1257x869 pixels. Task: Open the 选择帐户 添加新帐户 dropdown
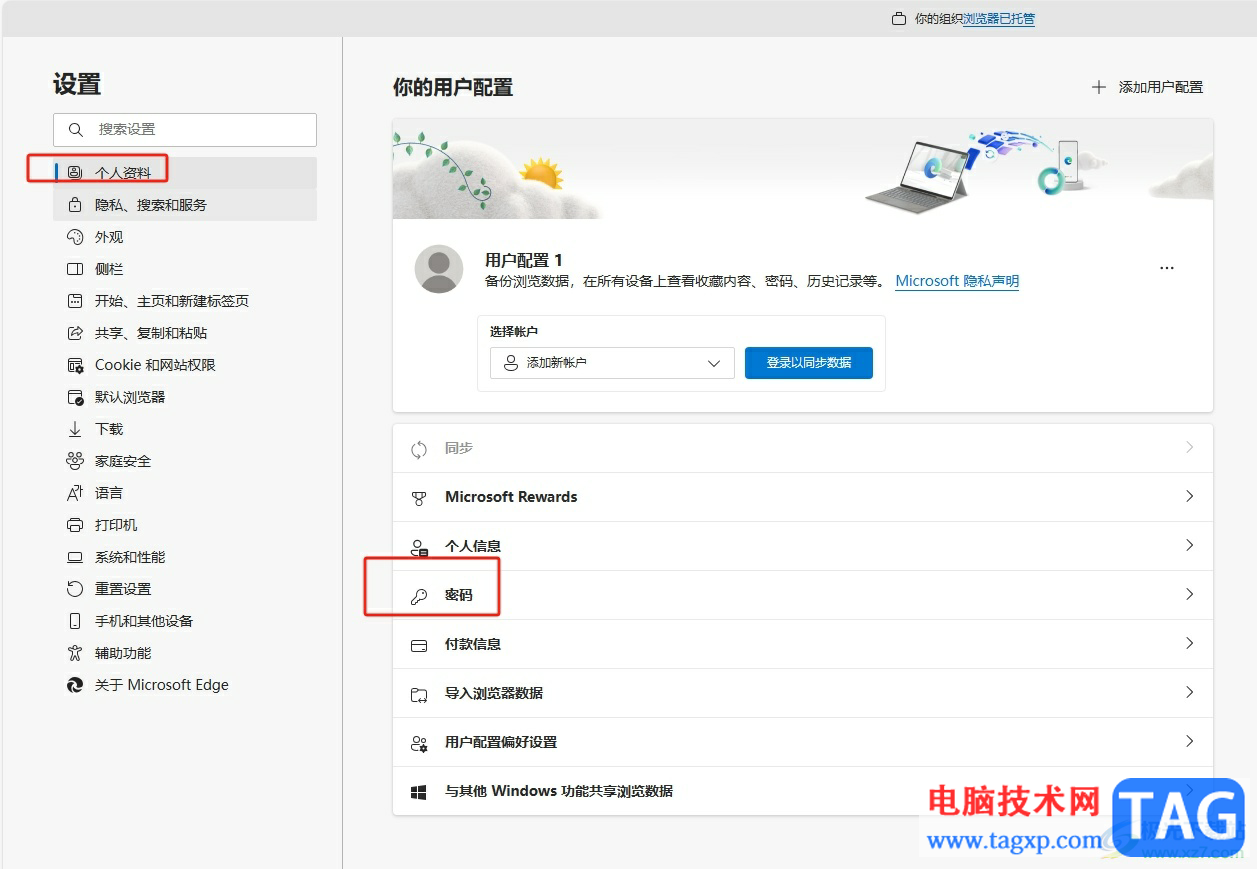tap(612, 363)
